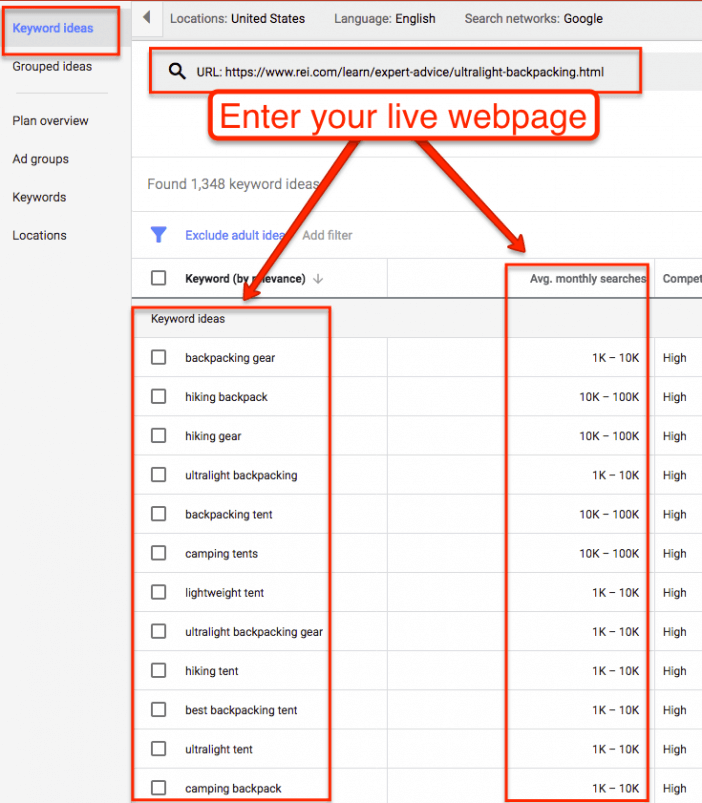Check the best backpacking tent keyword
Image resolution: width=702 pixels, height=803 pixels.
[x=159, y=710]
